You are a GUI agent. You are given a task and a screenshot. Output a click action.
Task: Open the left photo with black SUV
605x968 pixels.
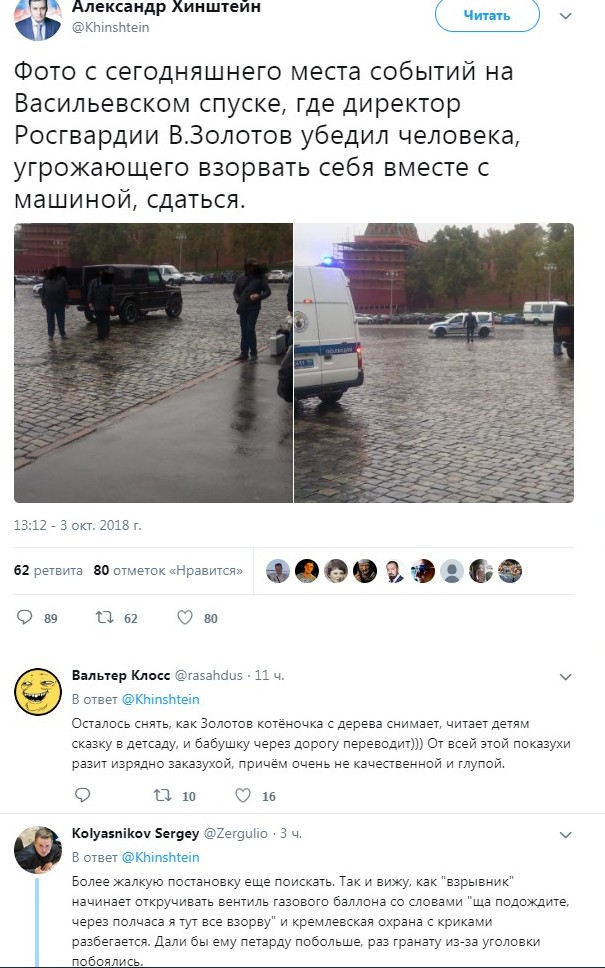tap(153, 363)
